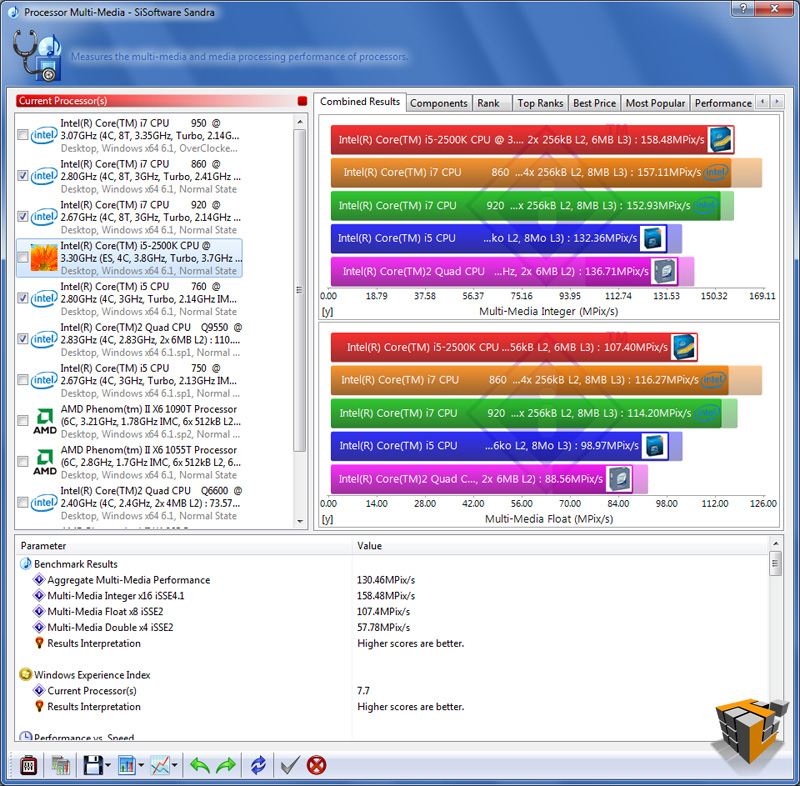Click the processor list scroll-up arrow
The width and height of the screenshot is (800, 786).
(300, 122)
